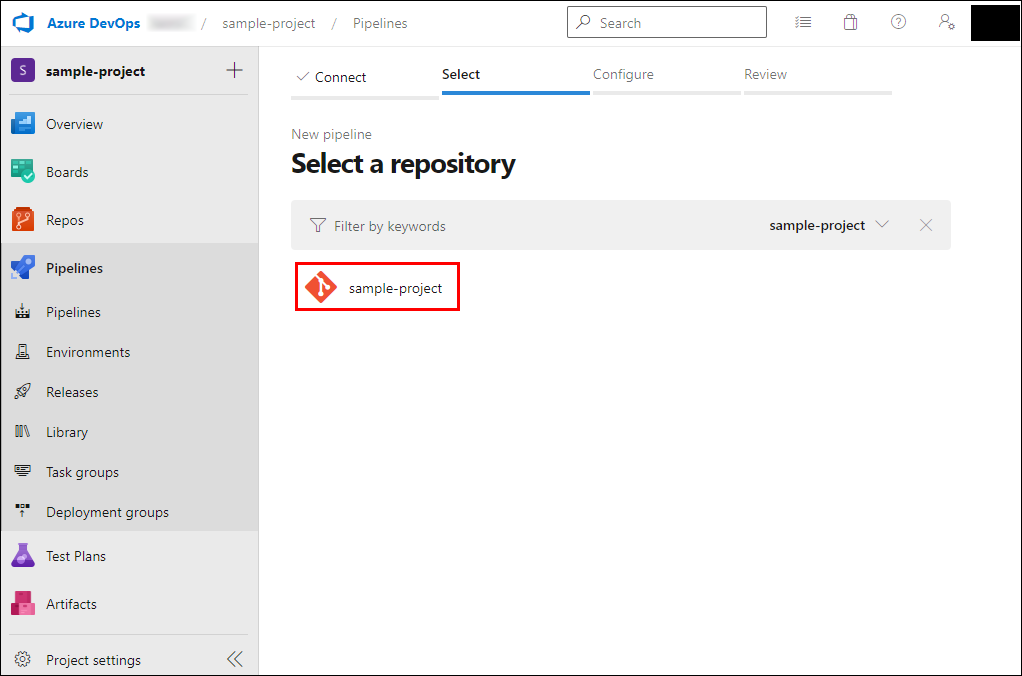Click the Search input field
Screen dimensions: 1022x676
tap(667, 23)
